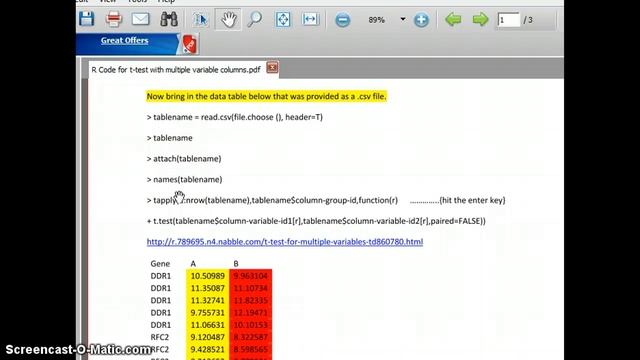Close the R Code for t-test PDF tab
Image resolution: width=640 pixels, height=360 pixels.
click(x=272, y=67)
